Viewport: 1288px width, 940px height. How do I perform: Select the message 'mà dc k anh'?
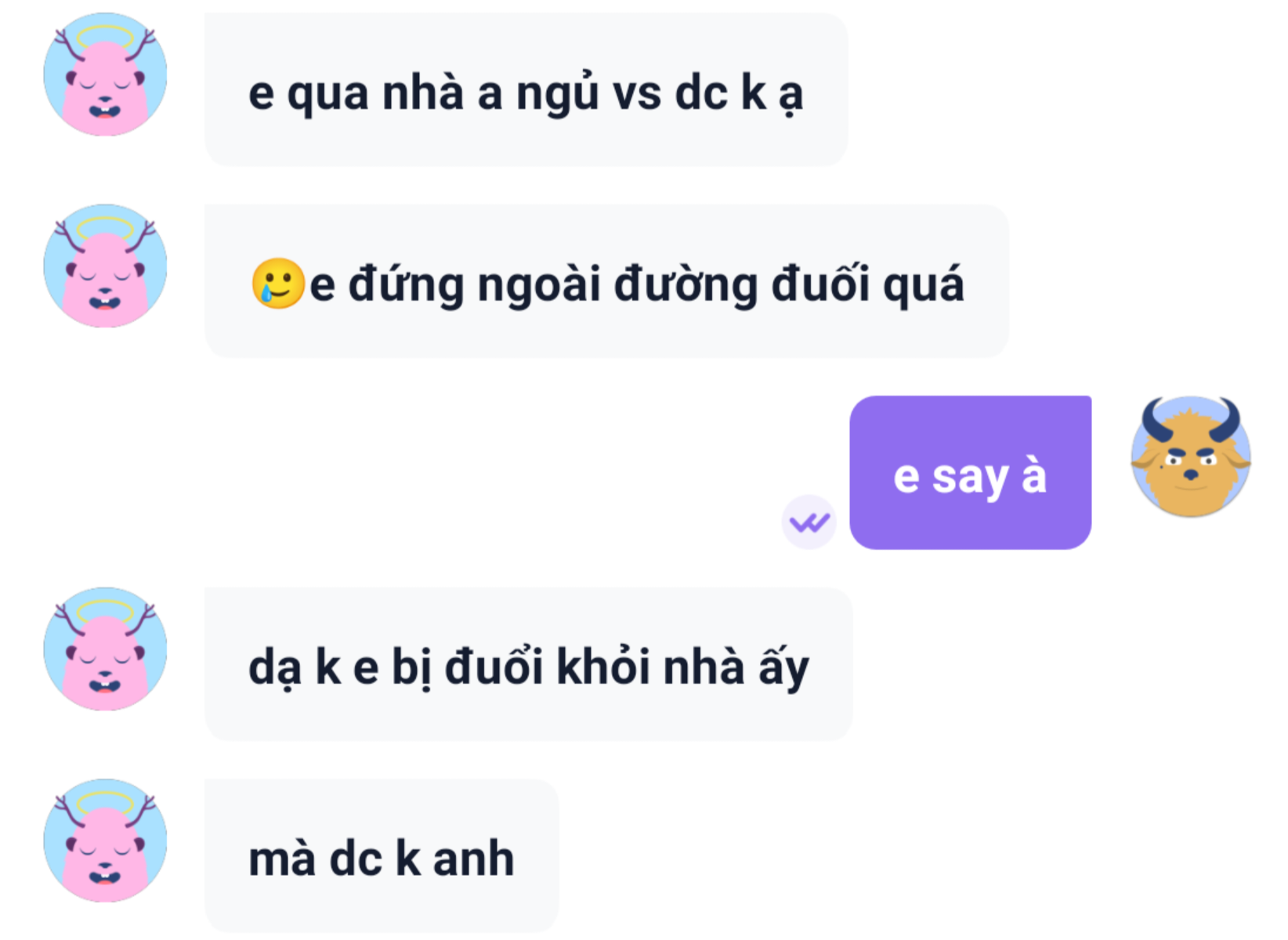point(382,855)
